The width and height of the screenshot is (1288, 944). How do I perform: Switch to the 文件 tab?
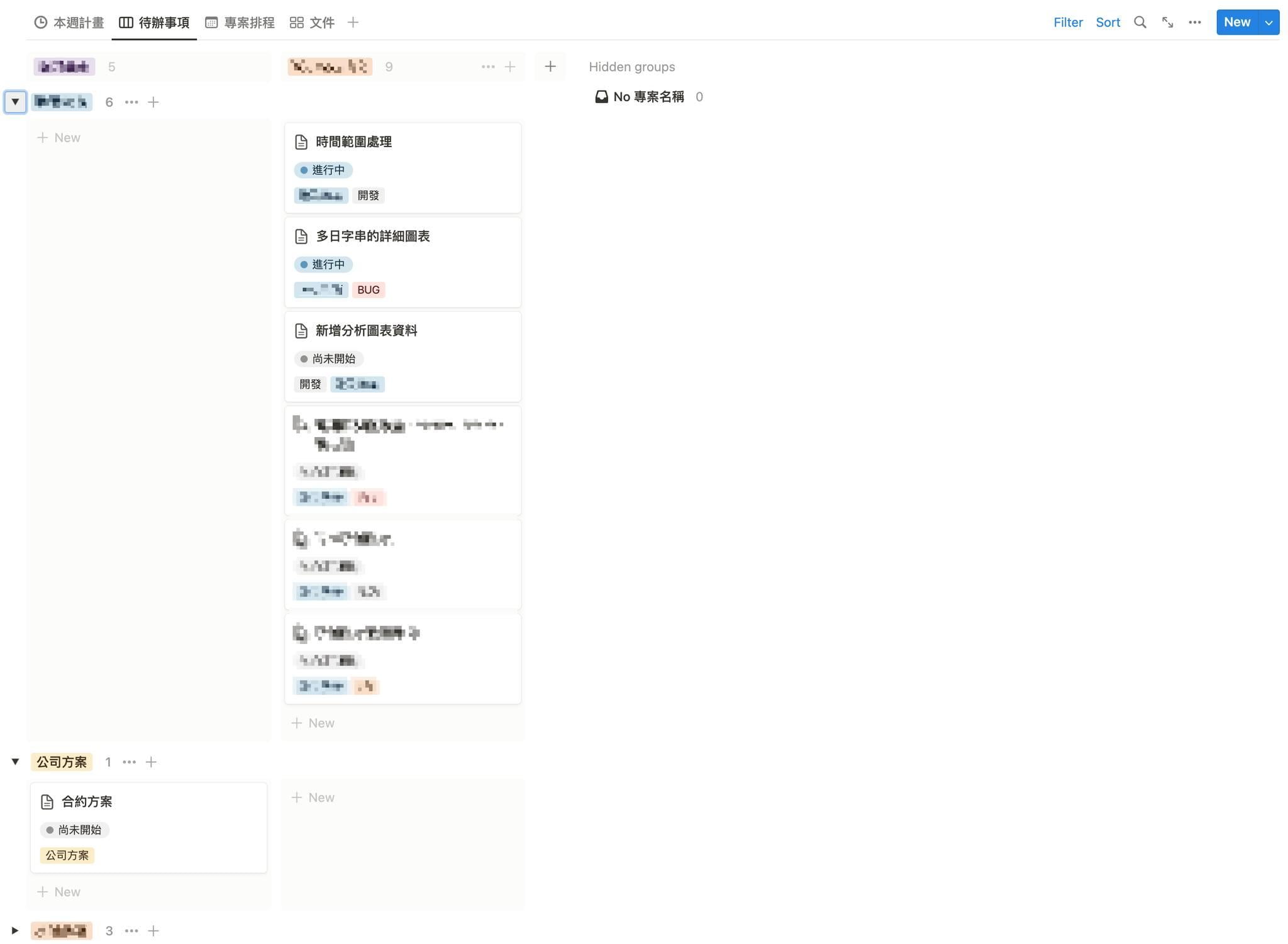pyautogui.click(x=321, y=22)
